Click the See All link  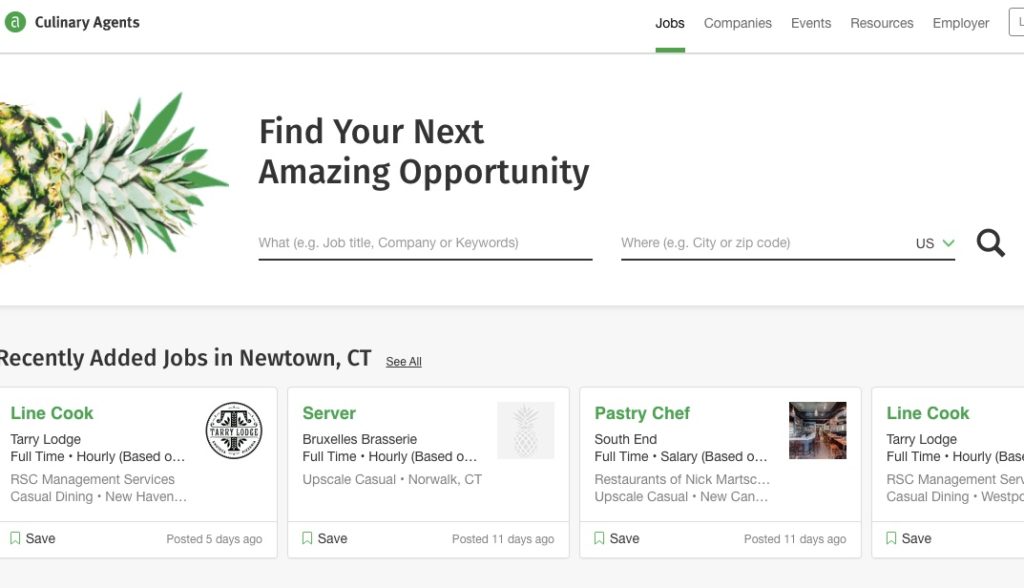coord(404,361)
